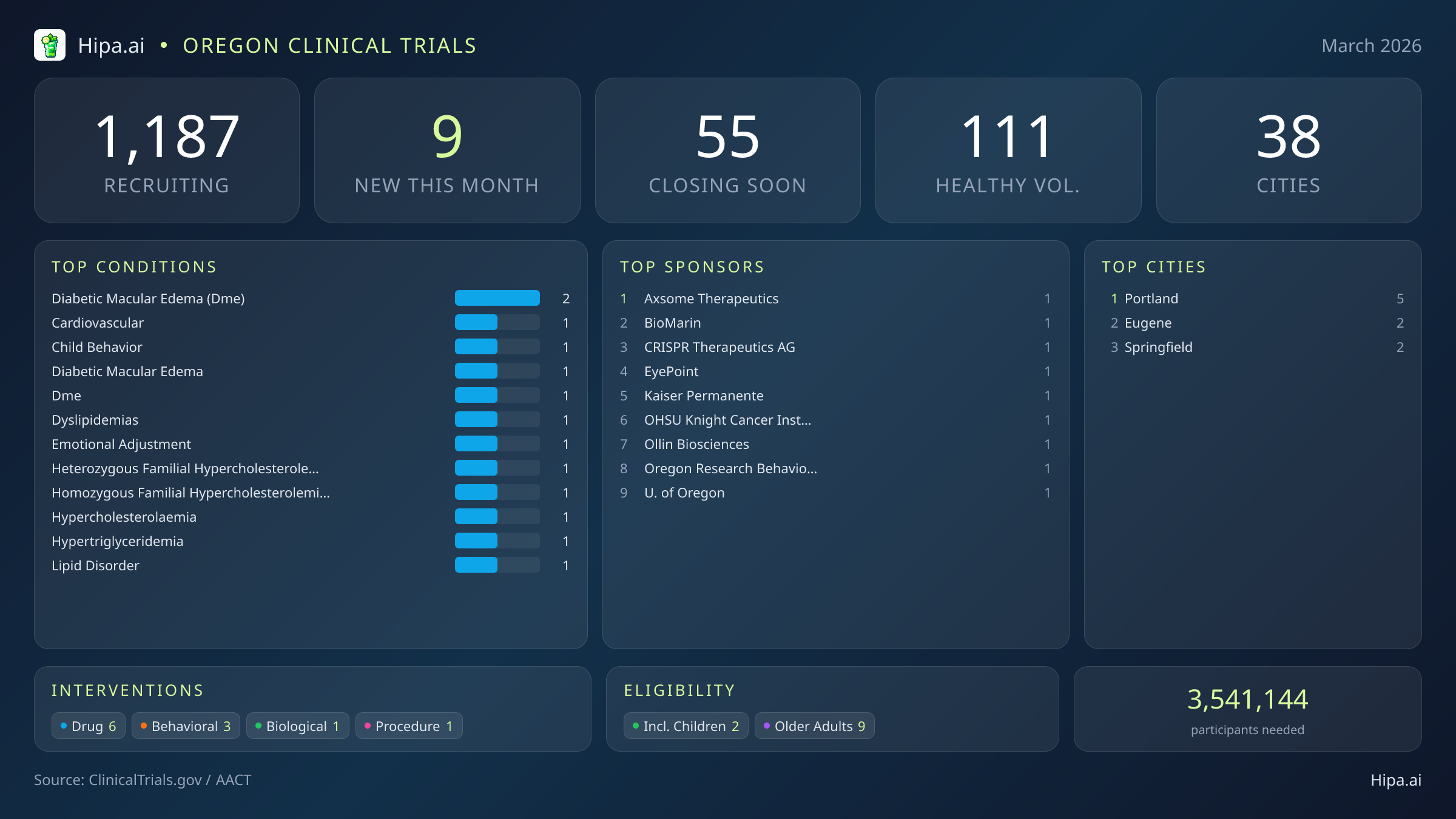Expand the Heterozygous Familial Hypercholesterole... condition
Image resolution: width=1456 pixels, height=819 pixels.
pyautogui.click(x=186, y=468)
